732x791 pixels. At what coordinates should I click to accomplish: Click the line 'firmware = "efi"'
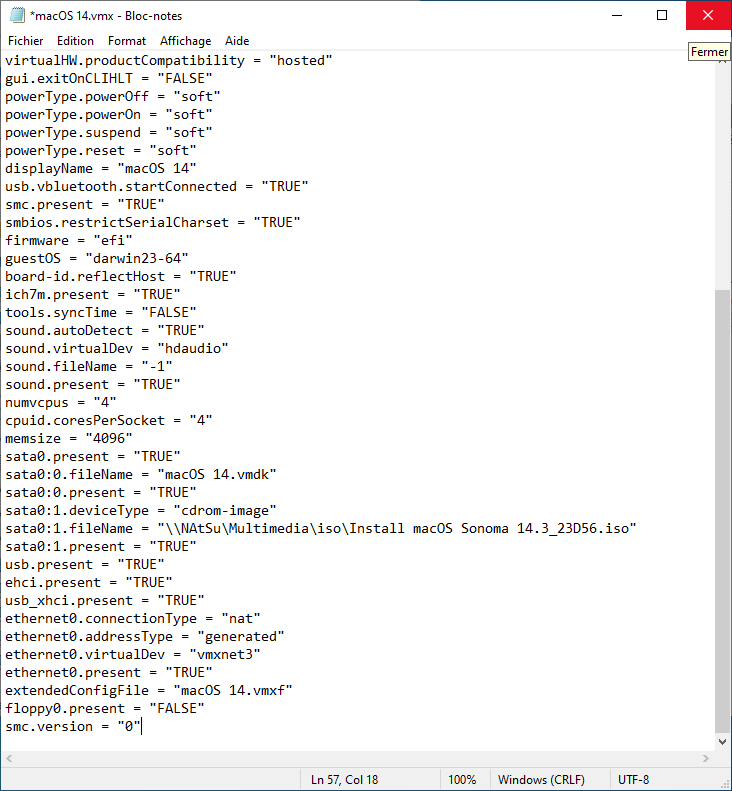[x=69, y=240]
